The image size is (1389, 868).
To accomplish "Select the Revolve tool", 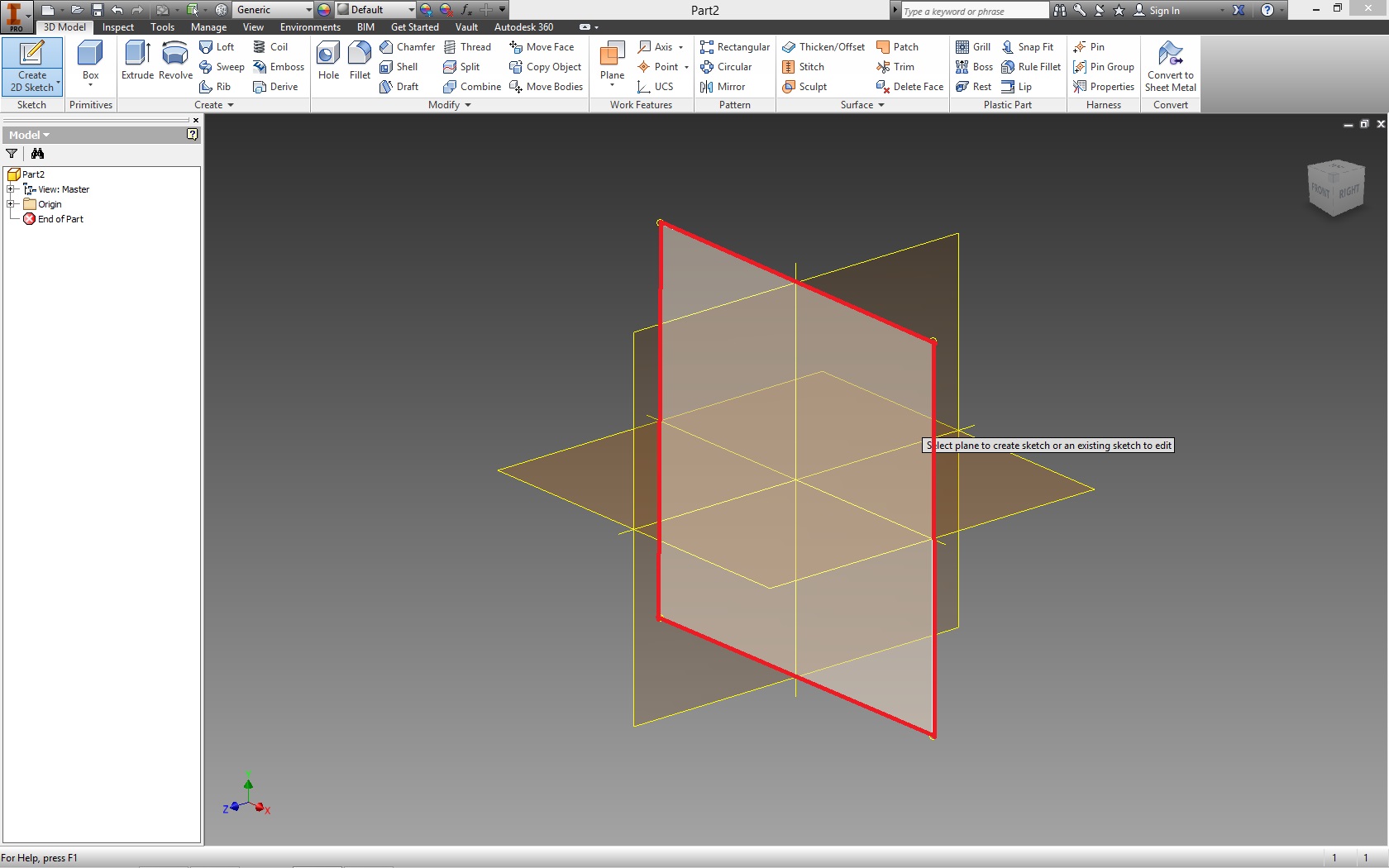I will coord(174,62).
